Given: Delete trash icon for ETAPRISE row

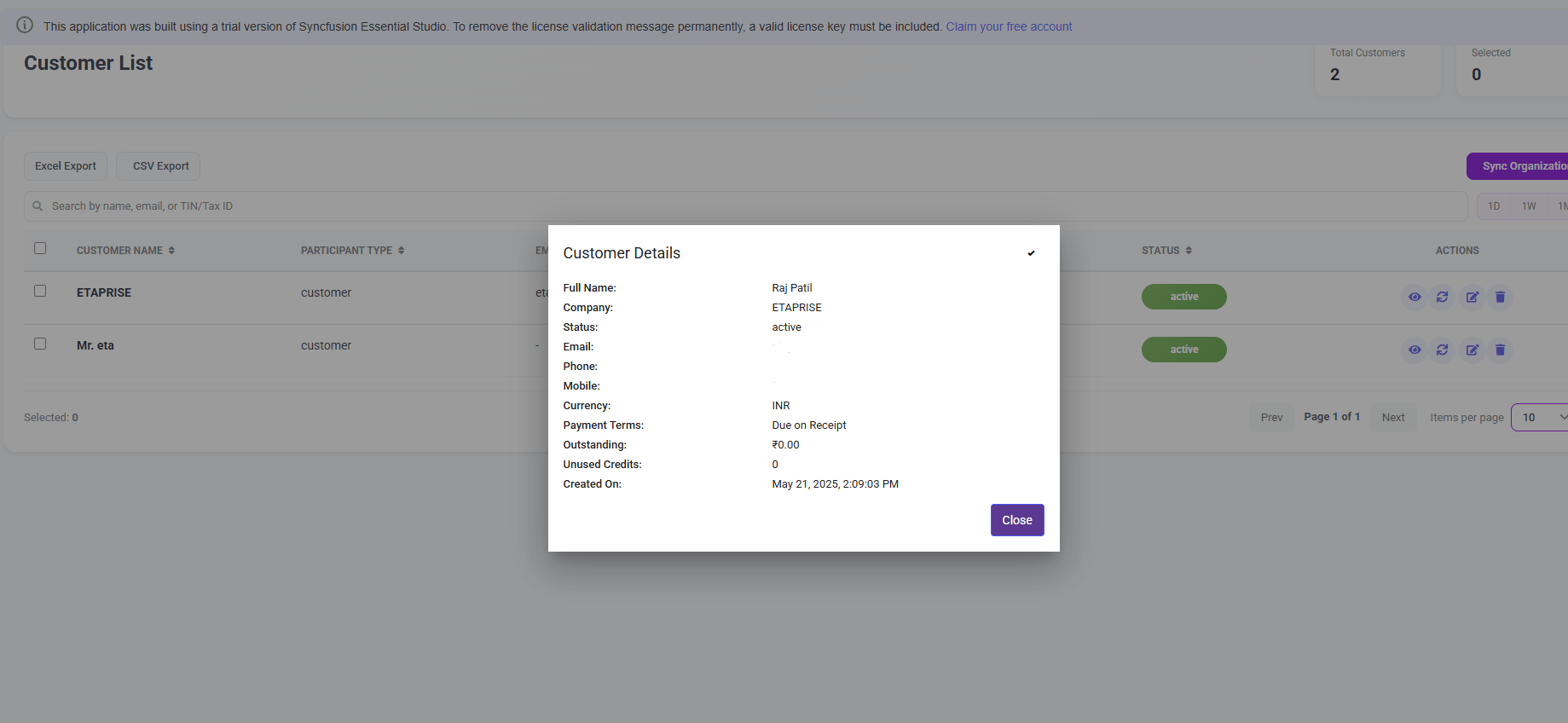Looking at the screenshot, I should tap(1501, 297).
